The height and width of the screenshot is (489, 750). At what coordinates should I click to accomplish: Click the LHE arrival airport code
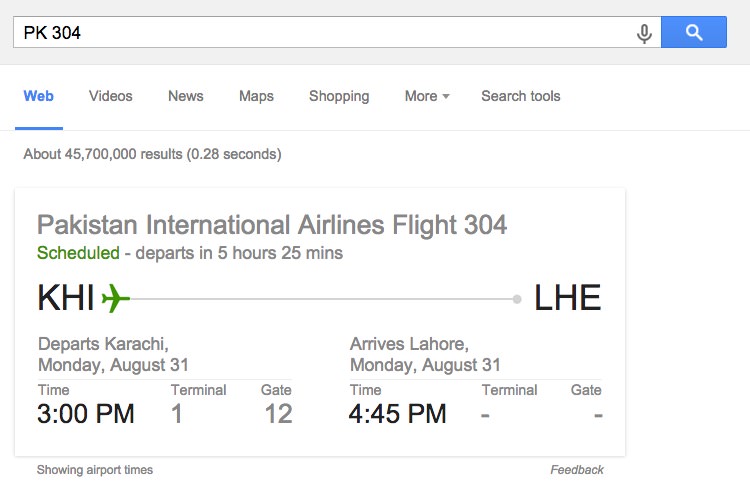(x=567, y=298)
